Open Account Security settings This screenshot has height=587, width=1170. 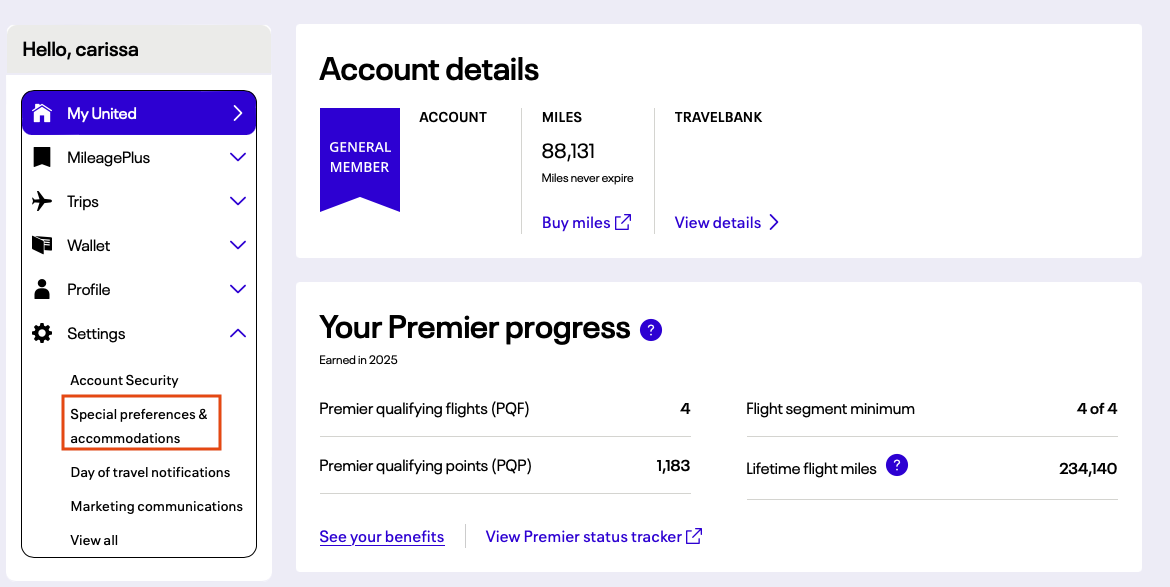point(124,380)
